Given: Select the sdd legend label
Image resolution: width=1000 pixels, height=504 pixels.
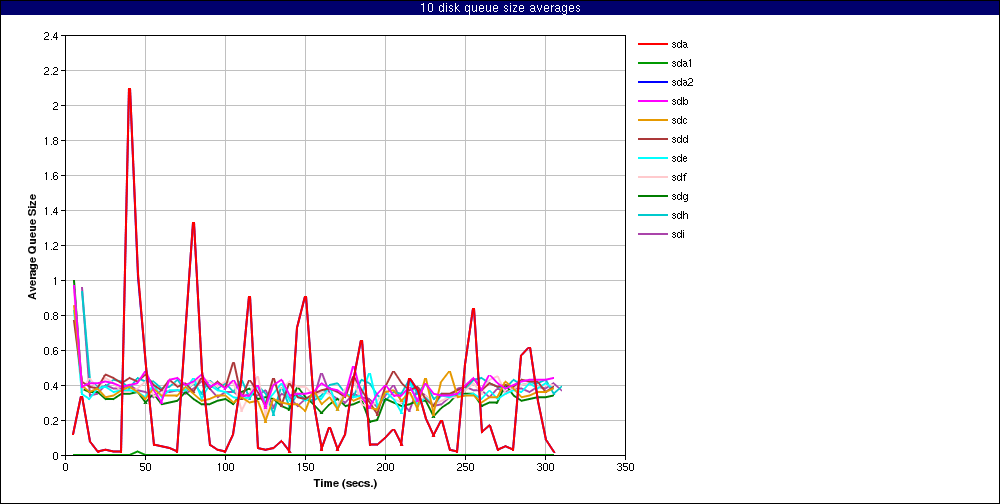Looking at the screenshot, I should [x=680, y=140].
